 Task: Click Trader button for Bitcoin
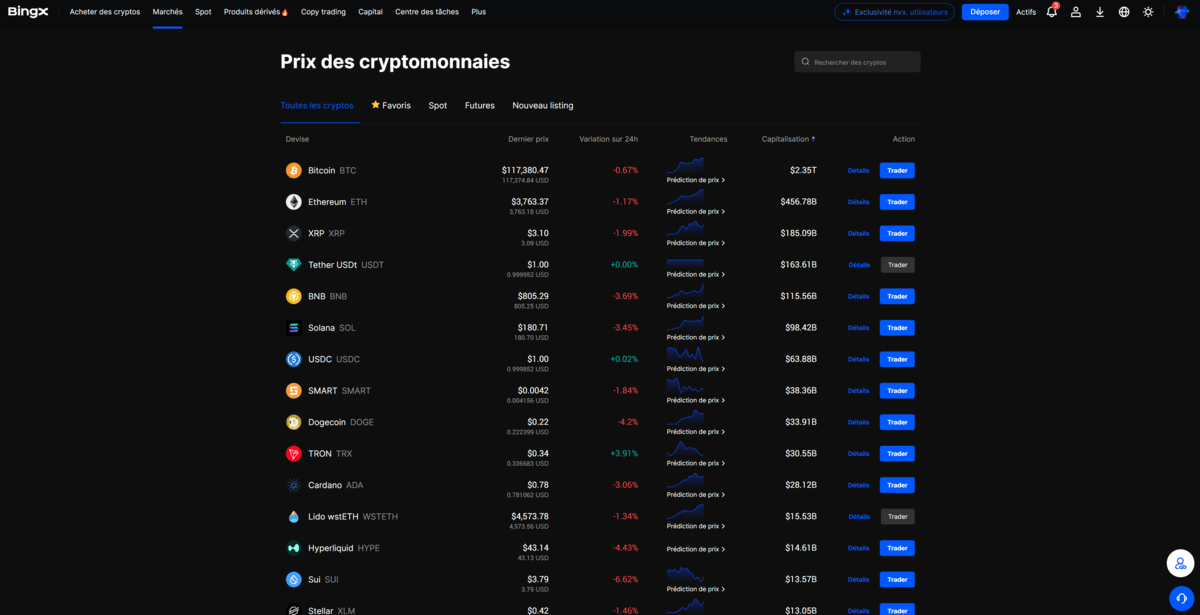pyautogui.click(x=897, y=171)
